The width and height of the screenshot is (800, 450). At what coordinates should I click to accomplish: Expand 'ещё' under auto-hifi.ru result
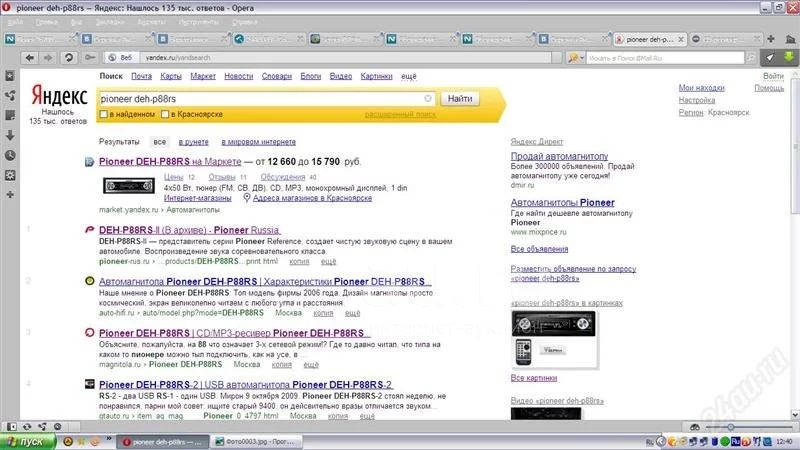pyautogui.click(x=353, y=313)
